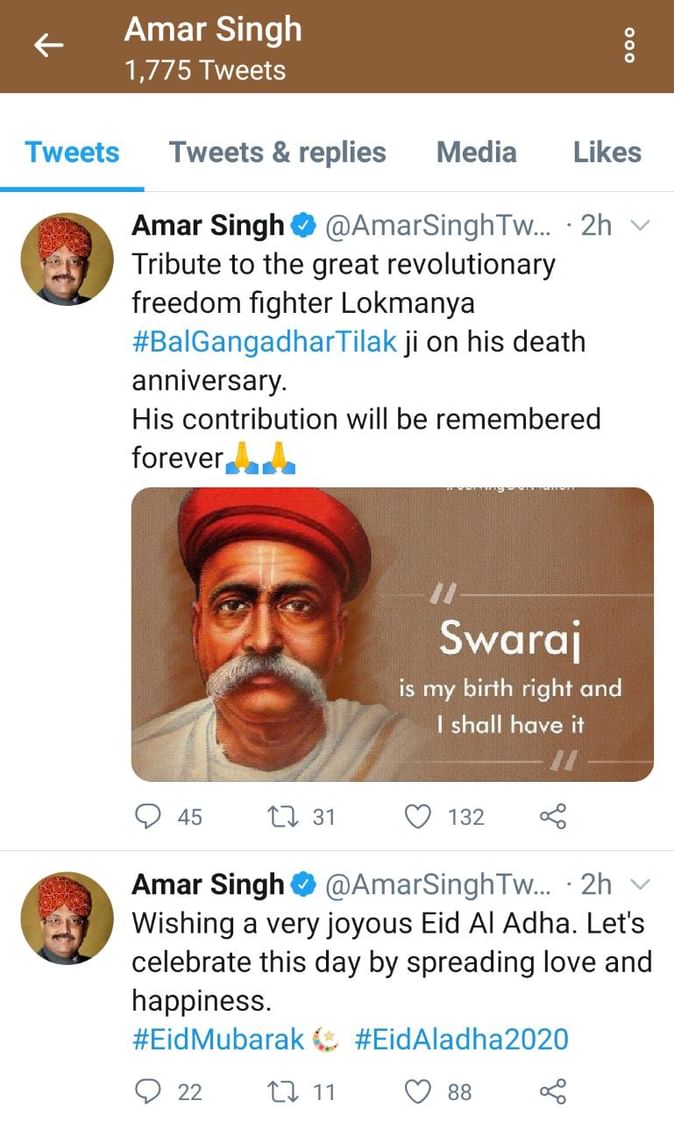Share the Eid Al Adha tweet
The width and height of the screenshot is (674, 1122).
(553, 1092)
